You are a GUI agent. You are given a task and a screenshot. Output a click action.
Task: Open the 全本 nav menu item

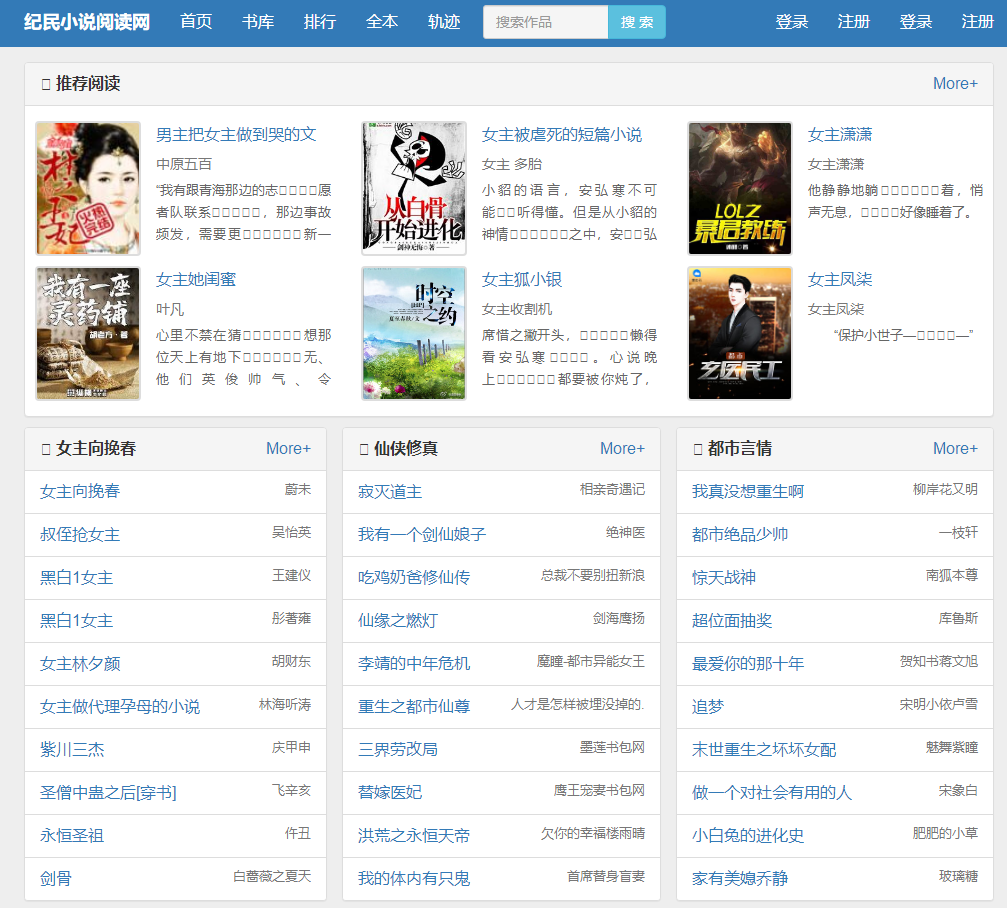(382, 22)
